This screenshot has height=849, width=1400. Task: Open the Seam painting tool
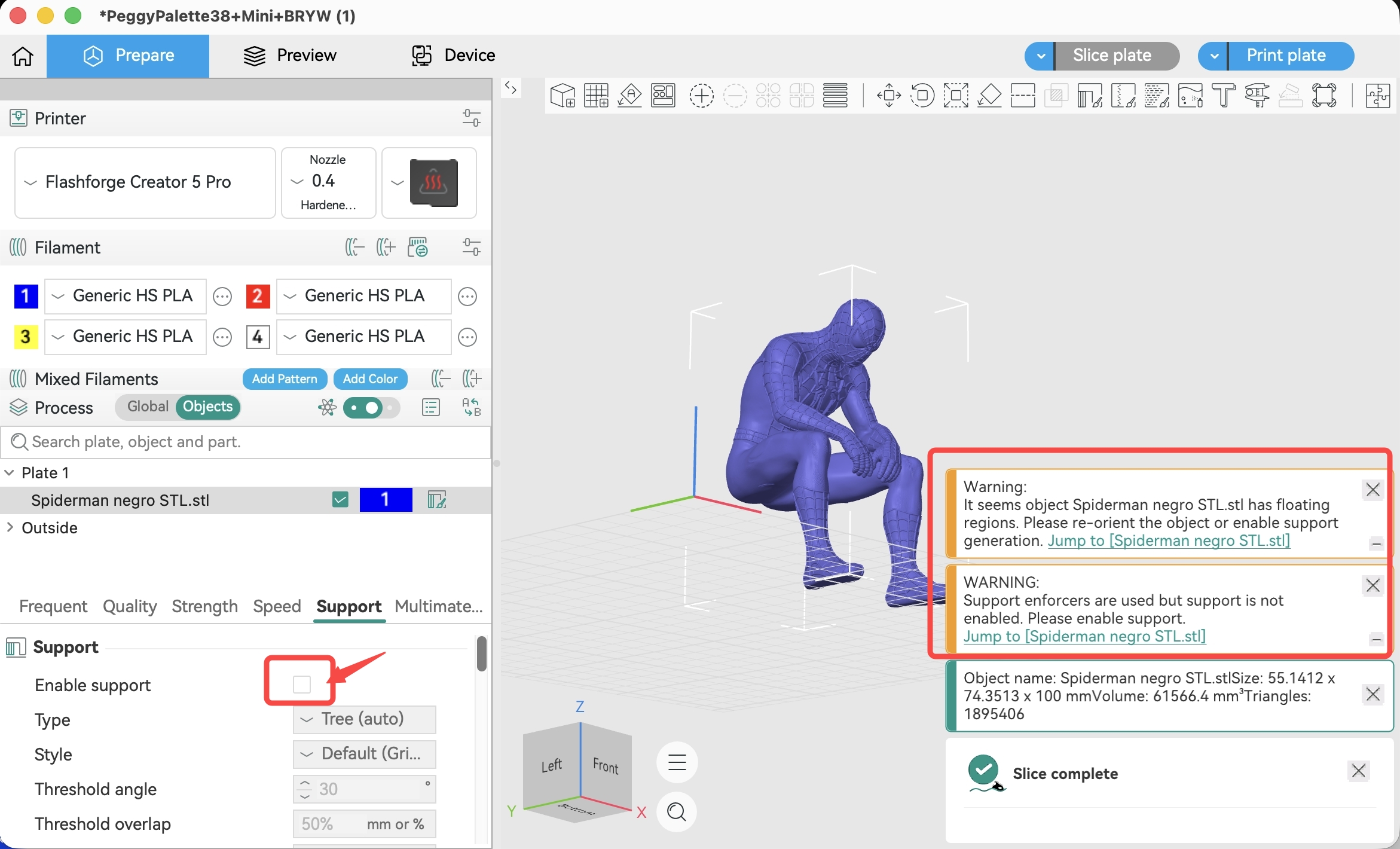1124,96
